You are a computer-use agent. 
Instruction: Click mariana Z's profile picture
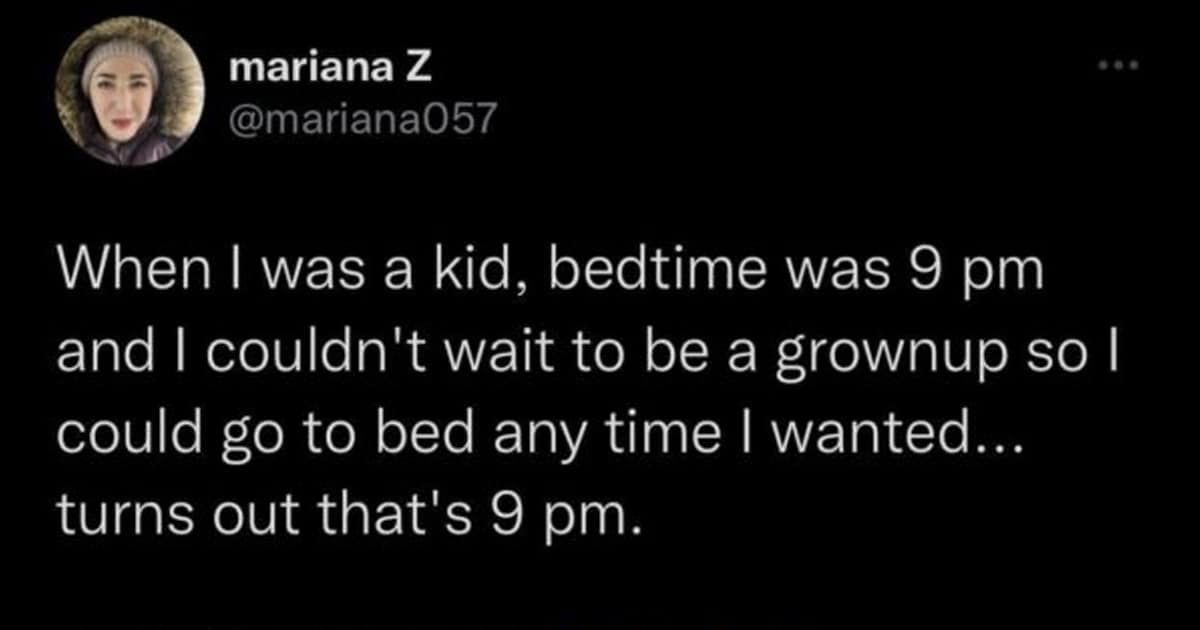pyautogui.click(x=130, y=92)
